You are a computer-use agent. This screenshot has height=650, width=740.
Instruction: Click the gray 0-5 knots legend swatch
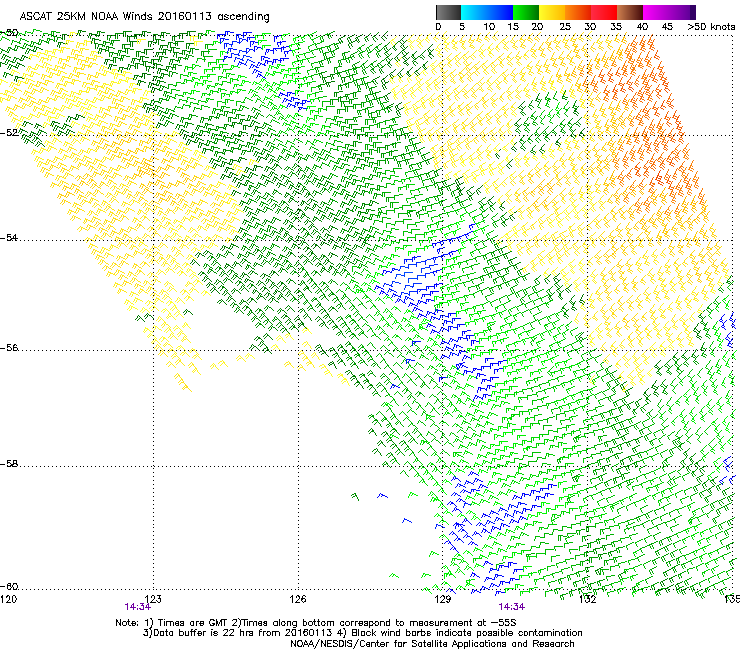tap(448, 12)
